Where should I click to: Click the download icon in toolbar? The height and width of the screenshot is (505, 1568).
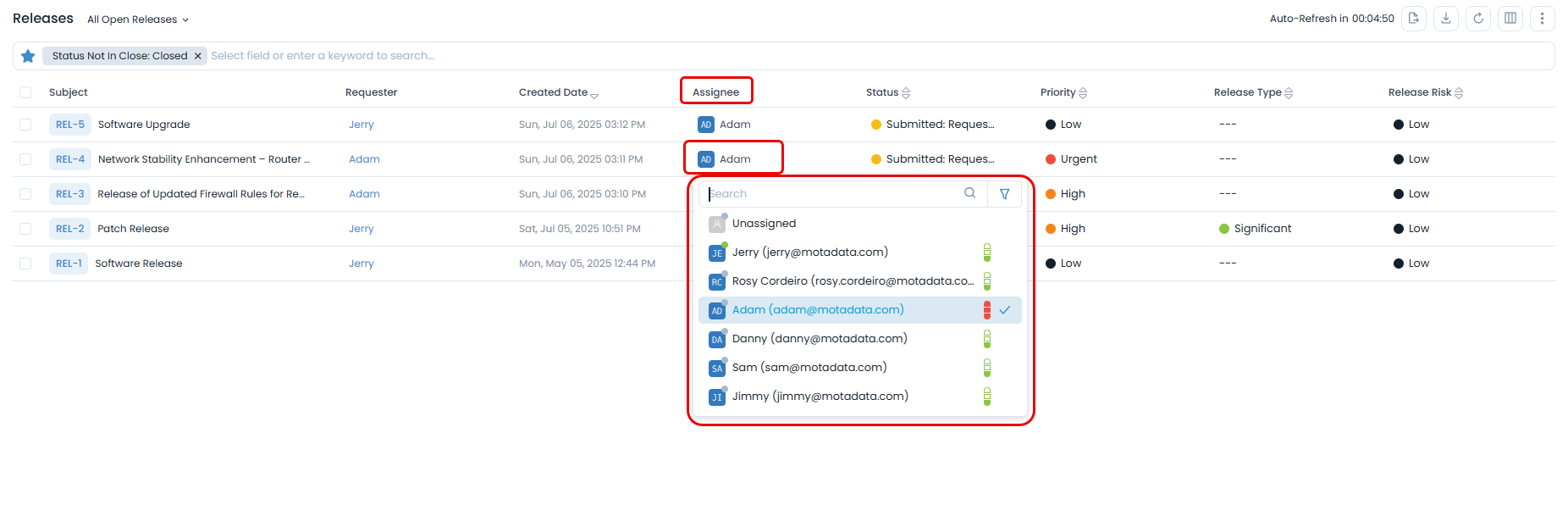point(1446,19)
